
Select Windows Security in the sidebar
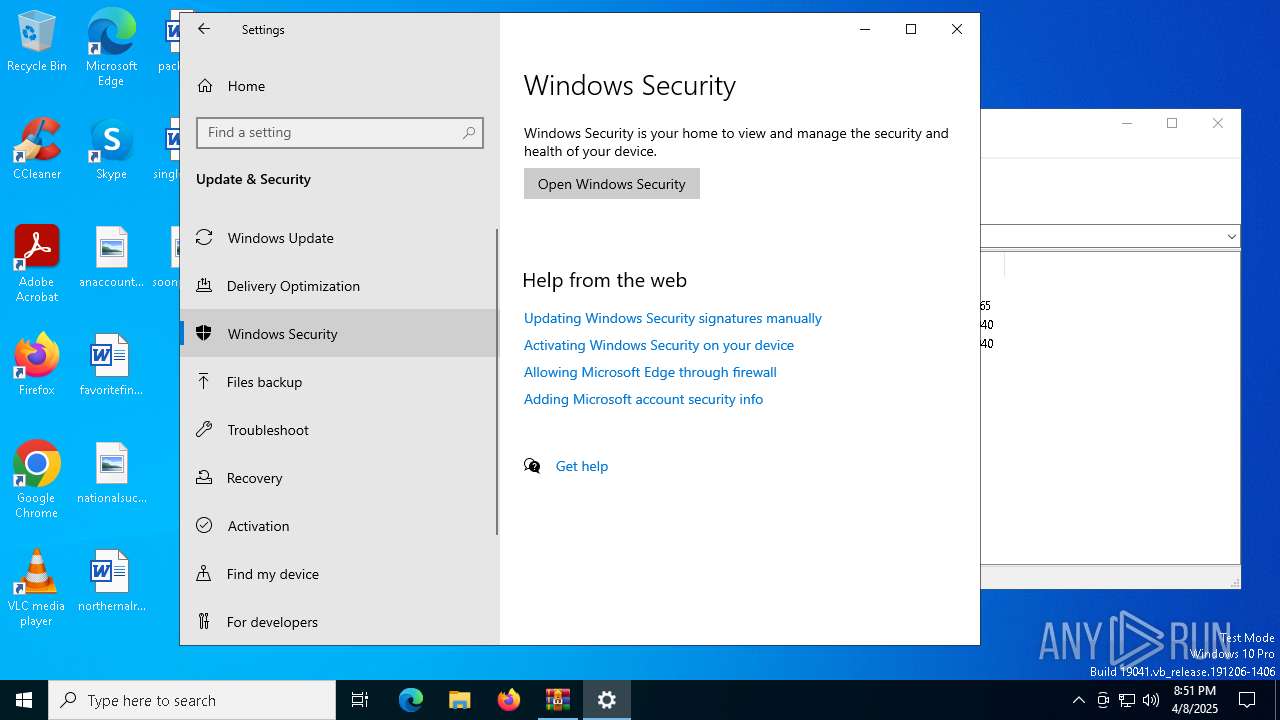339,334
